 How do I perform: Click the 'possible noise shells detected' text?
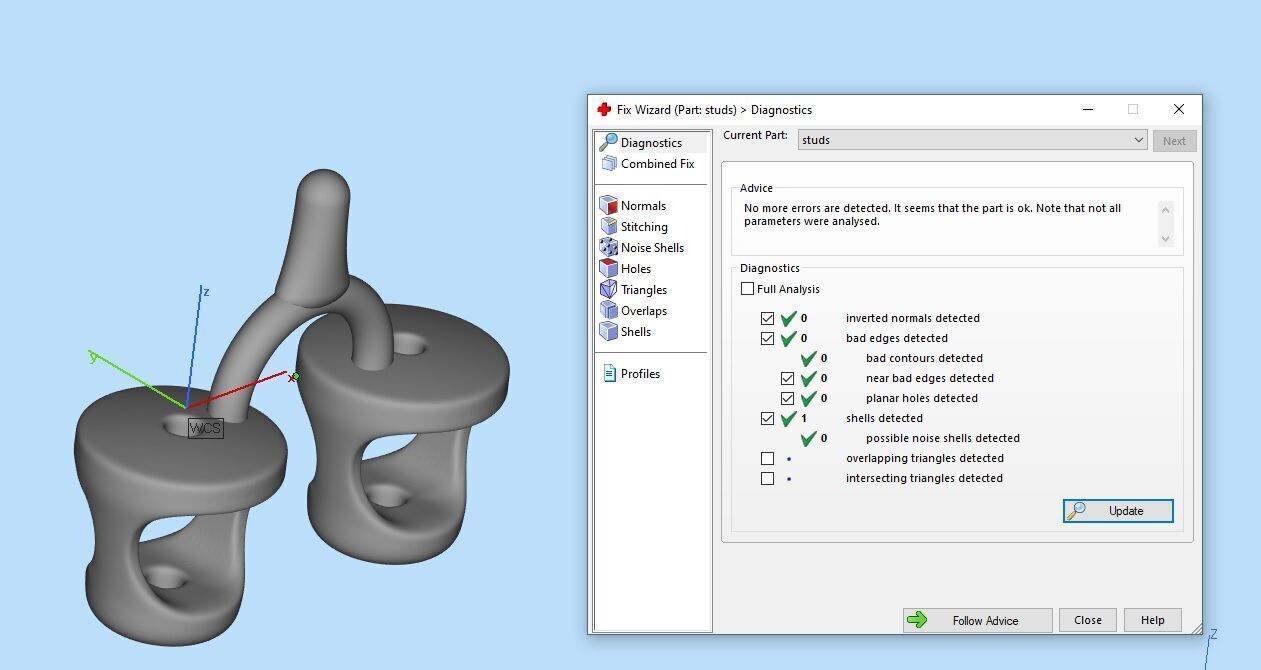[943, 438]
